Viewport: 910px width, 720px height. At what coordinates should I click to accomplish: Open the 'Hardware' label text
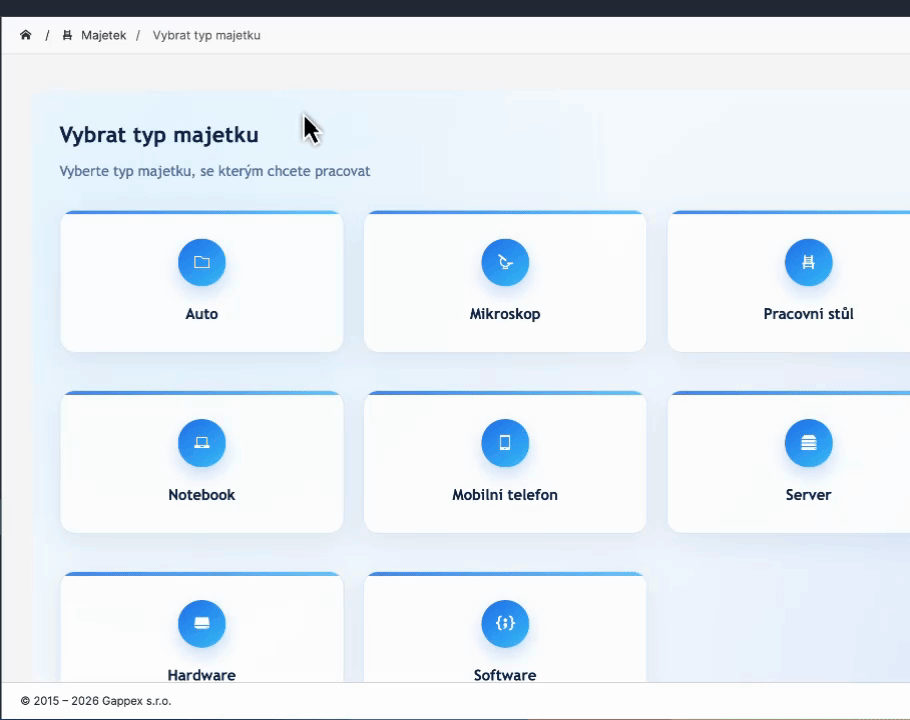point(202,674)
